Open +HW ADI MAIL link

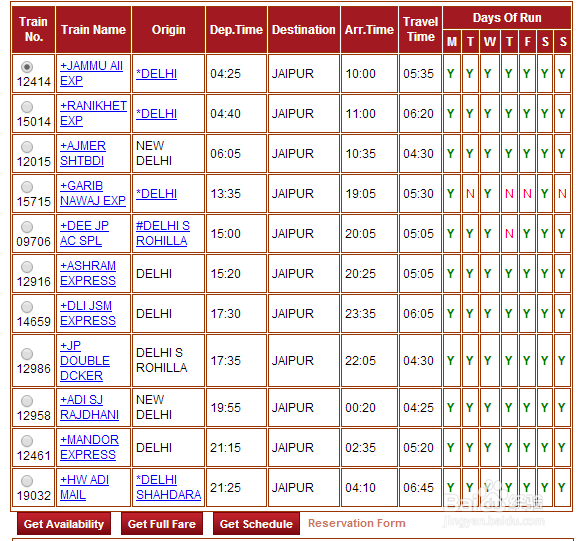[x=84, y=487]
